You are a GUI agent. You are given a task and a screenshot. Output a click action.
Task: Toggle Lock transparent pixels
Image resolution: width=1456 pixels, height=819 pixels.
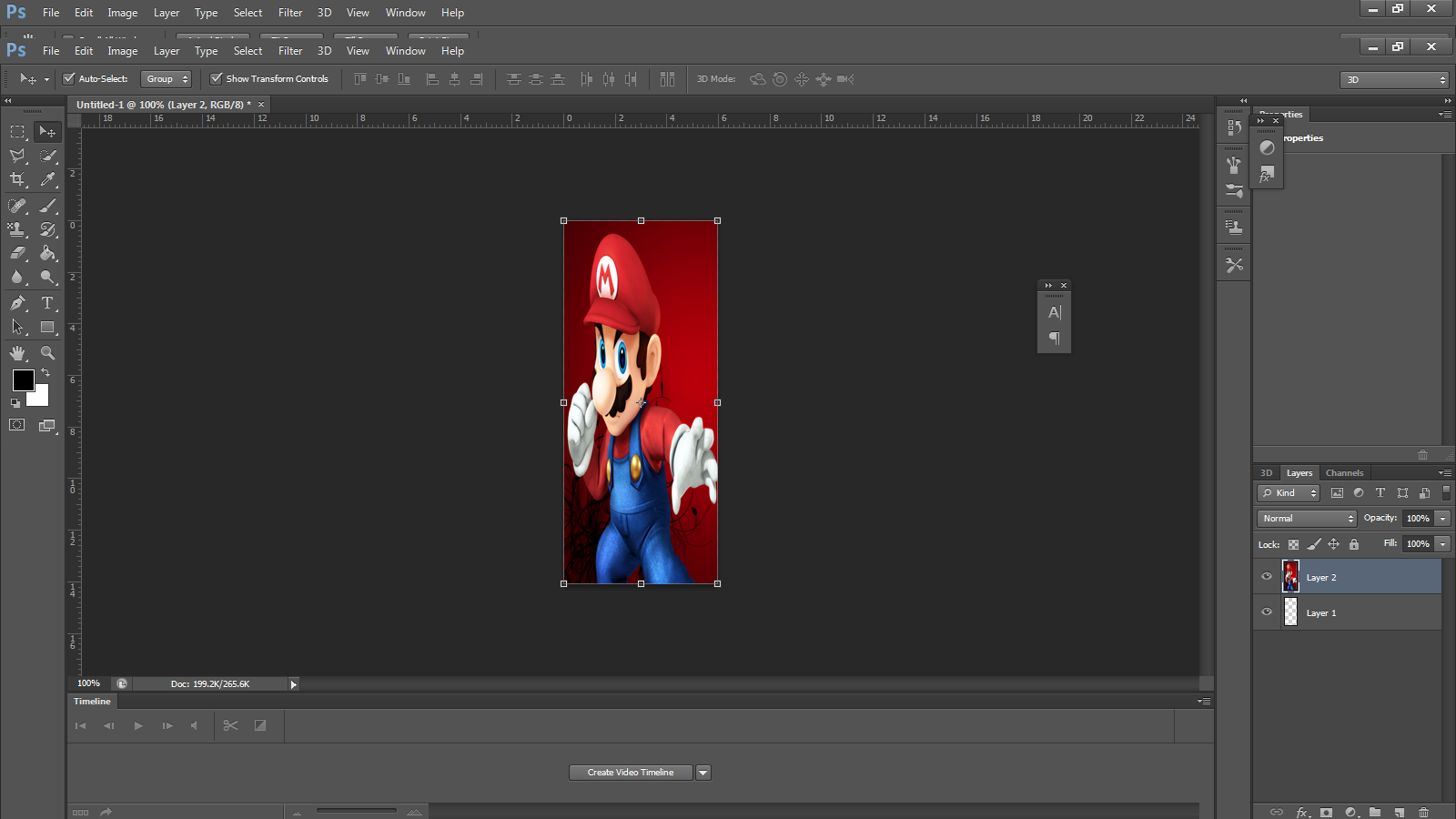tap(1293, 544)
